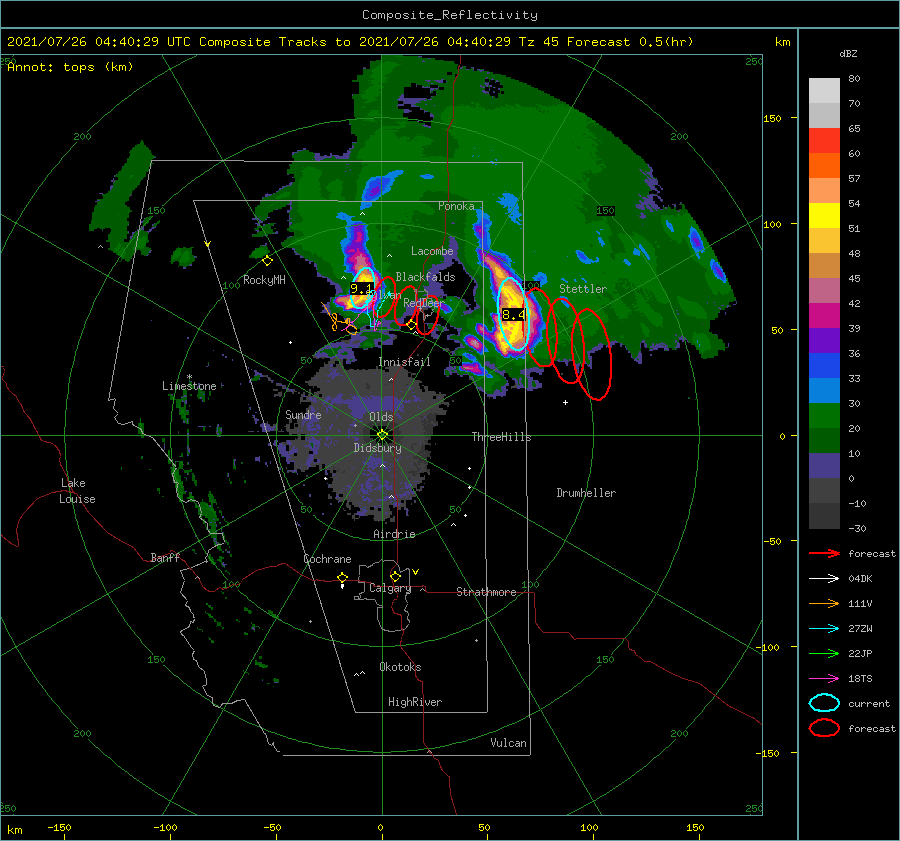The width and height of the screenshot is (900, 841).
Task: Click the Annot: tops (km) label
Action: pyautogui.click(x=70, y=67)
